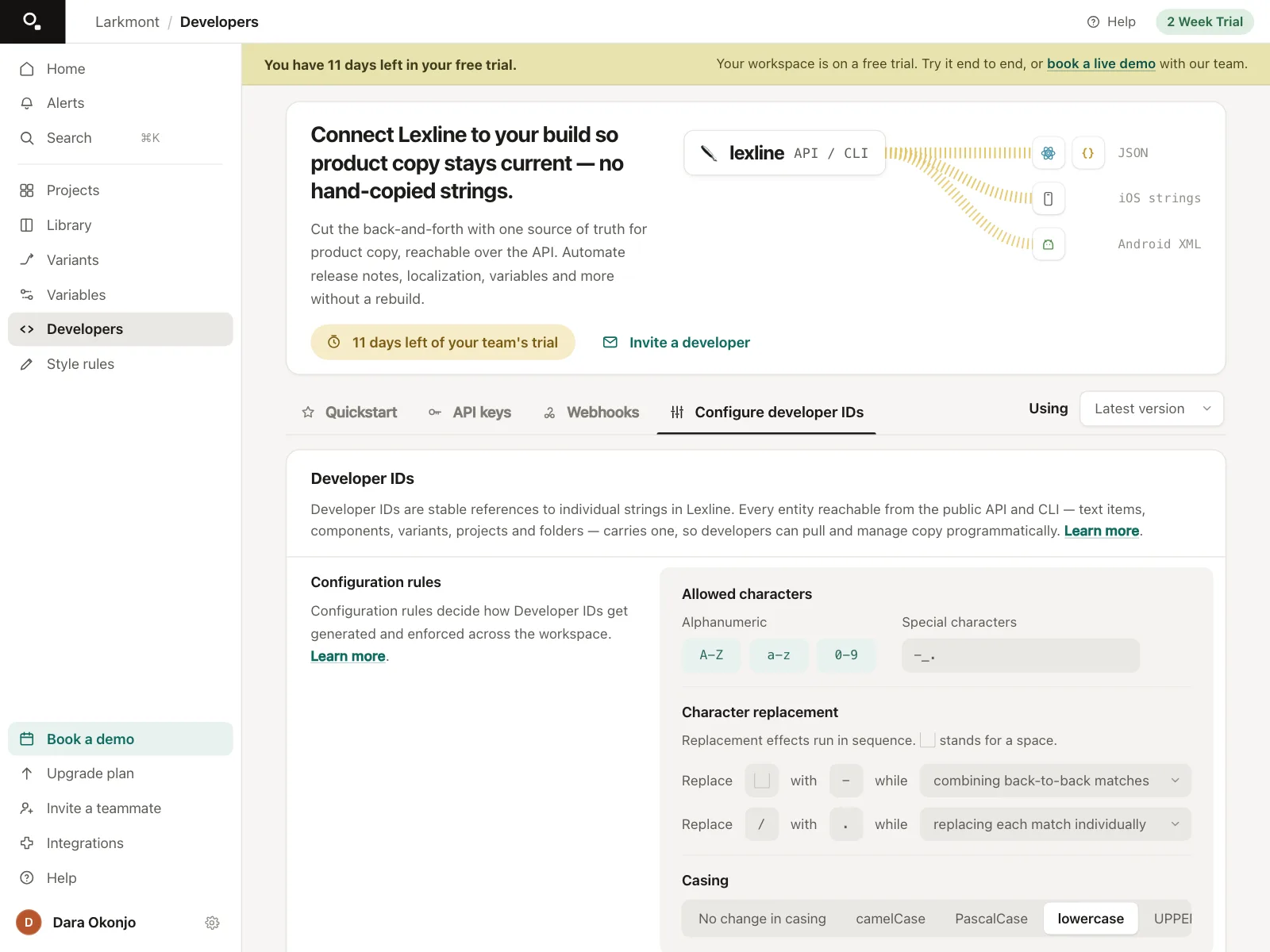Click the Projects grid icon
This screenshot has width=1270, height=952.
tap(27, 190)
